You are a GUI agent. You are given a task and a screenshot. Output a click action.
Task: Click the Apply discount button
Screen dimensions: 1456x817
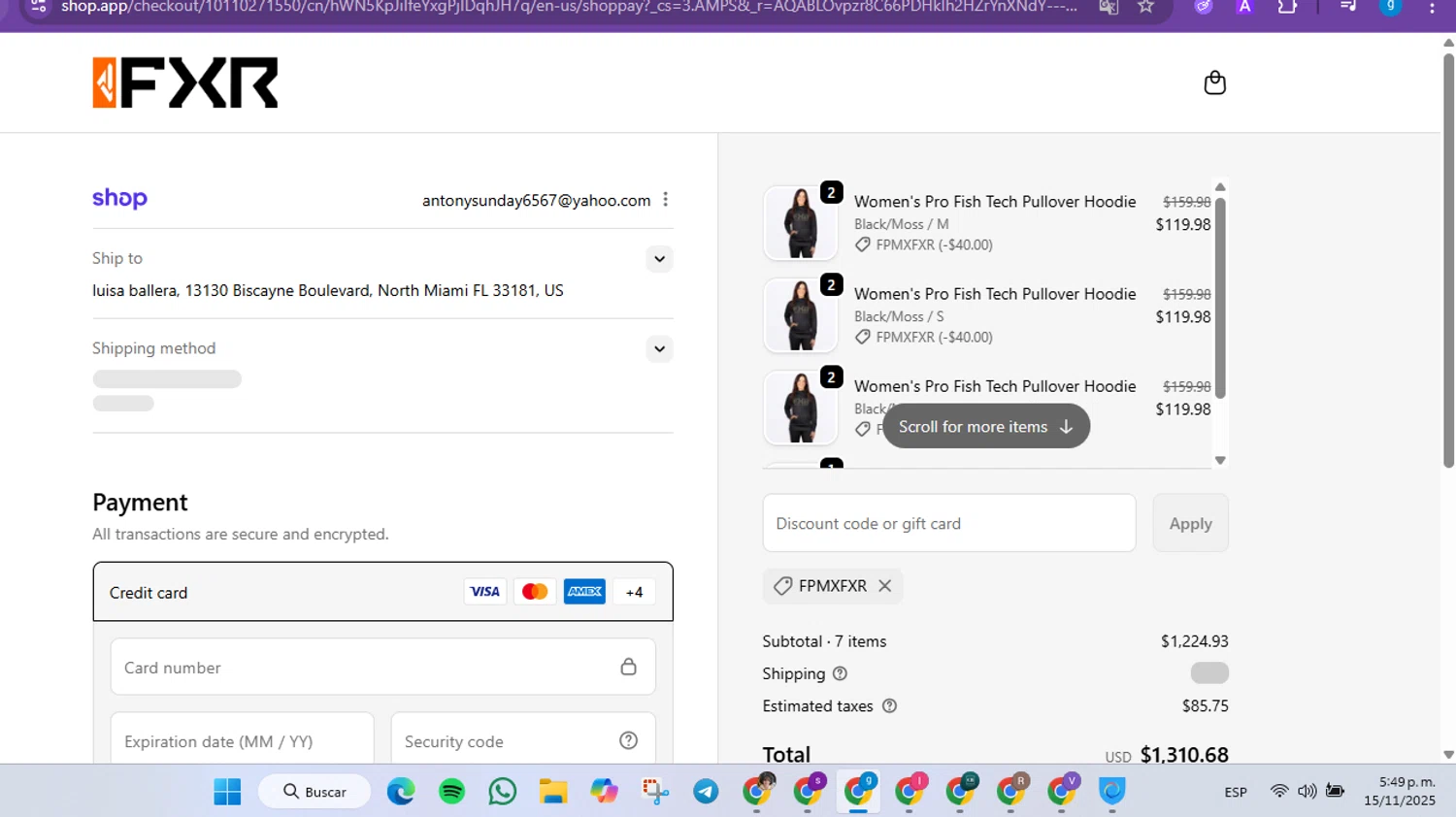click(1190, 523)
